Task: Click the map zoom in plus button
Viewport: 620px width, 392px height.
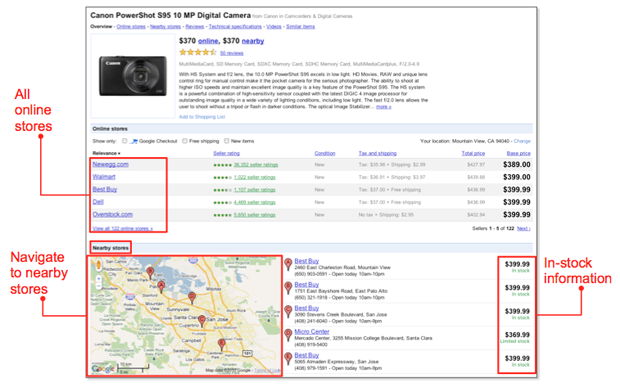Action: (98, 278)
